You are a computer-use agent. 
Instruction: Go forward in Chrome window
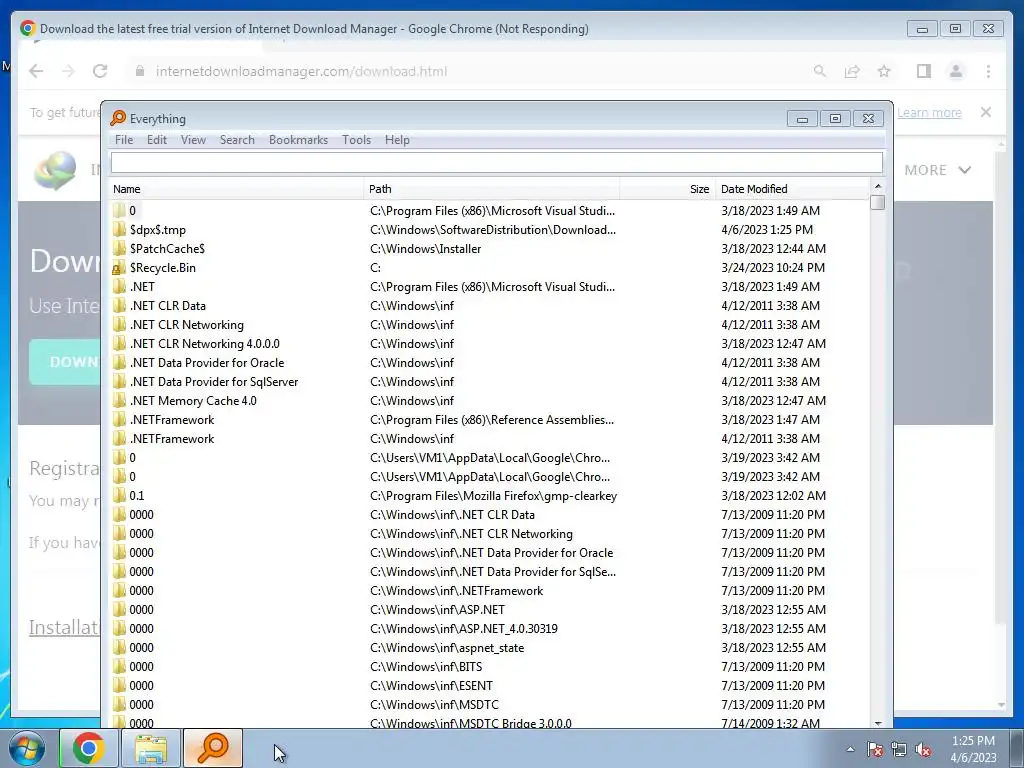(x=68, y=71)
